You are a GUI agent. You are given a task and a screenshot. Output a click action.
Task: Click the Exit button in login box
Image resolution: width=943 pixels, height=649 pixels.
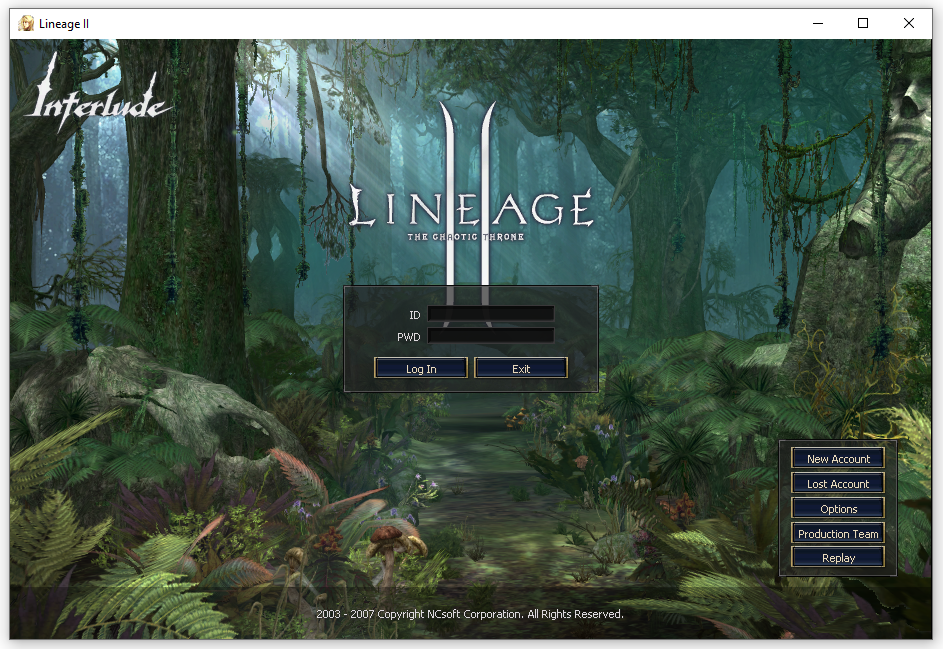(x=521, y=368)
